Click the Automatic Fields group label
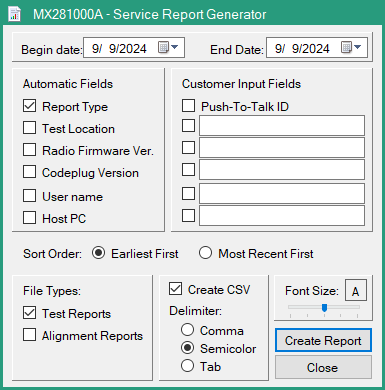The height and width of the screenshot is (390, 385). [x=68, y=84]
